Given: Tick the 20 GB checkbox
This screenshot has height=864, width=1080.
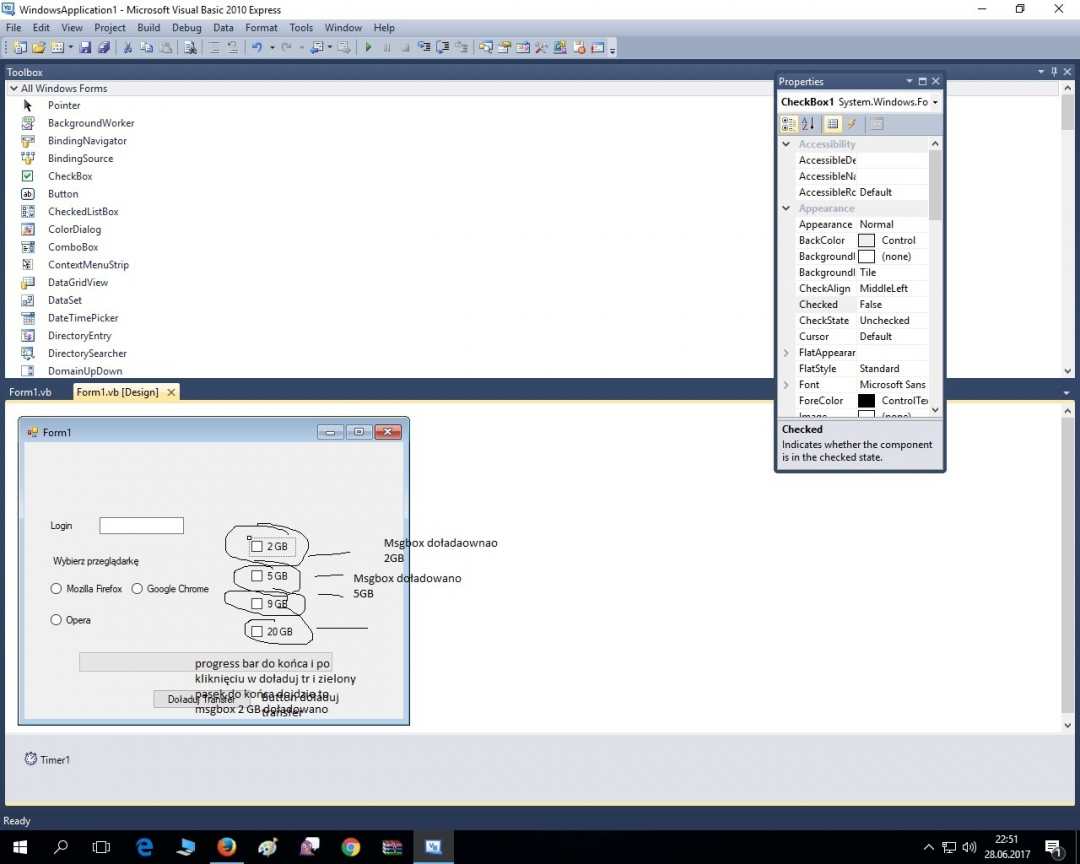Looking at the screenshot, I should click(x=257, y=632).
